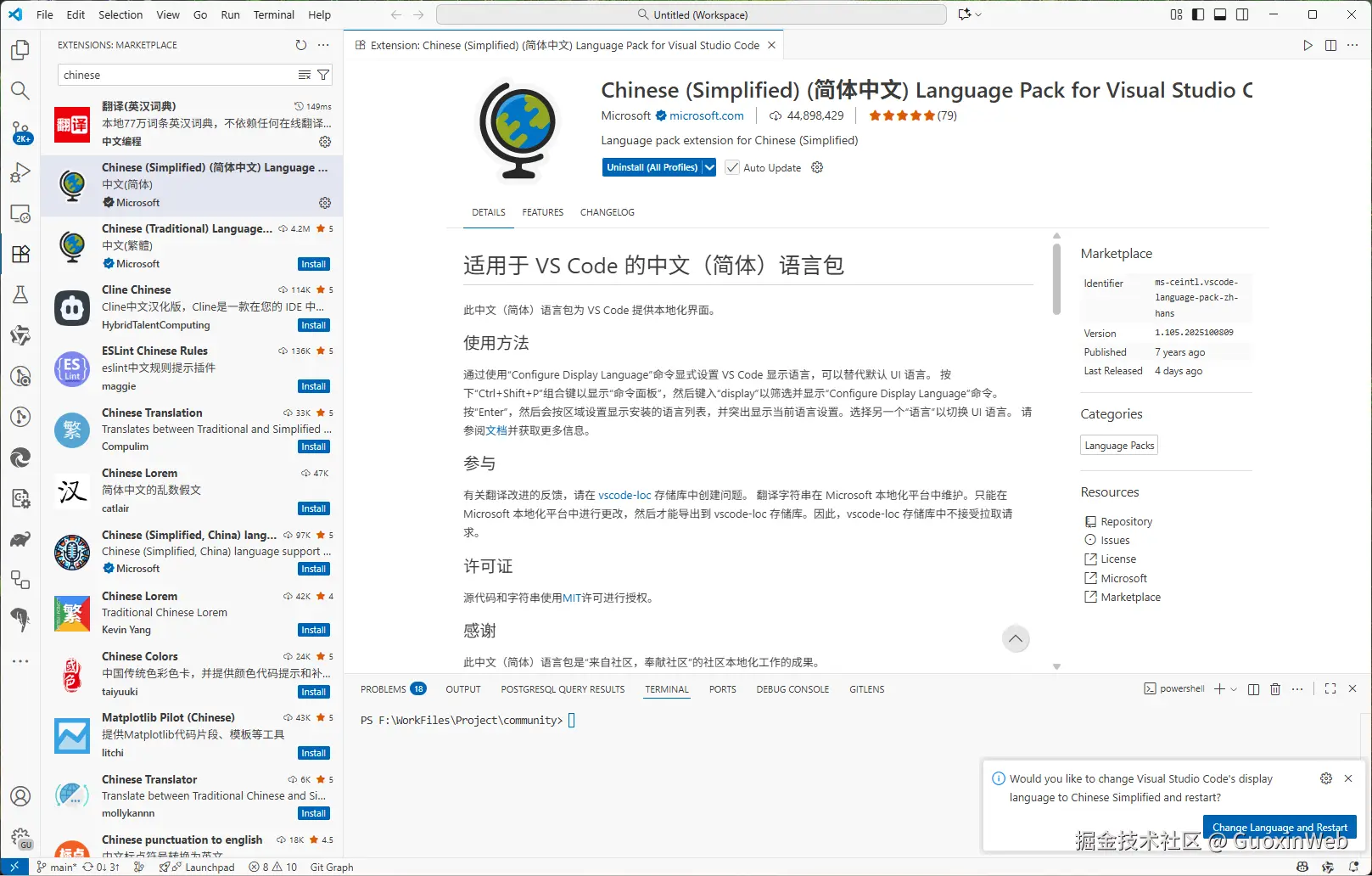Open manage gear for 翻译(英汉词典) extension

(325, 142)
